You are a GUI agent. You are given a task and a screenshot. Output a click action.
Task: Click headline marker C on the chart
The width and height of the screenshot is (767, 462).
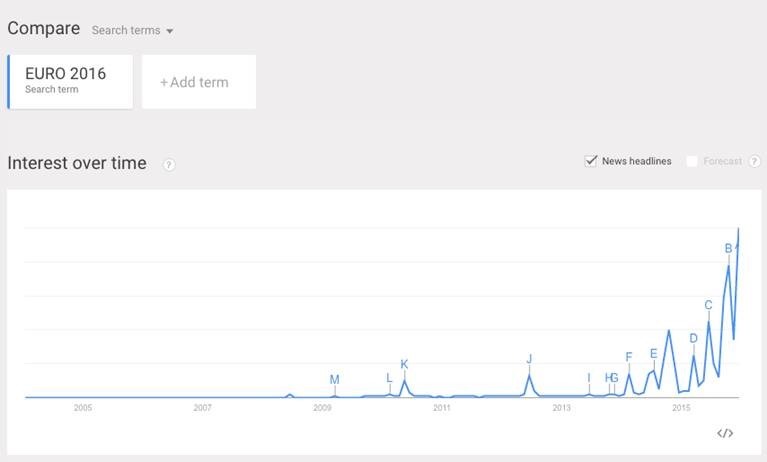coord(708,305)
